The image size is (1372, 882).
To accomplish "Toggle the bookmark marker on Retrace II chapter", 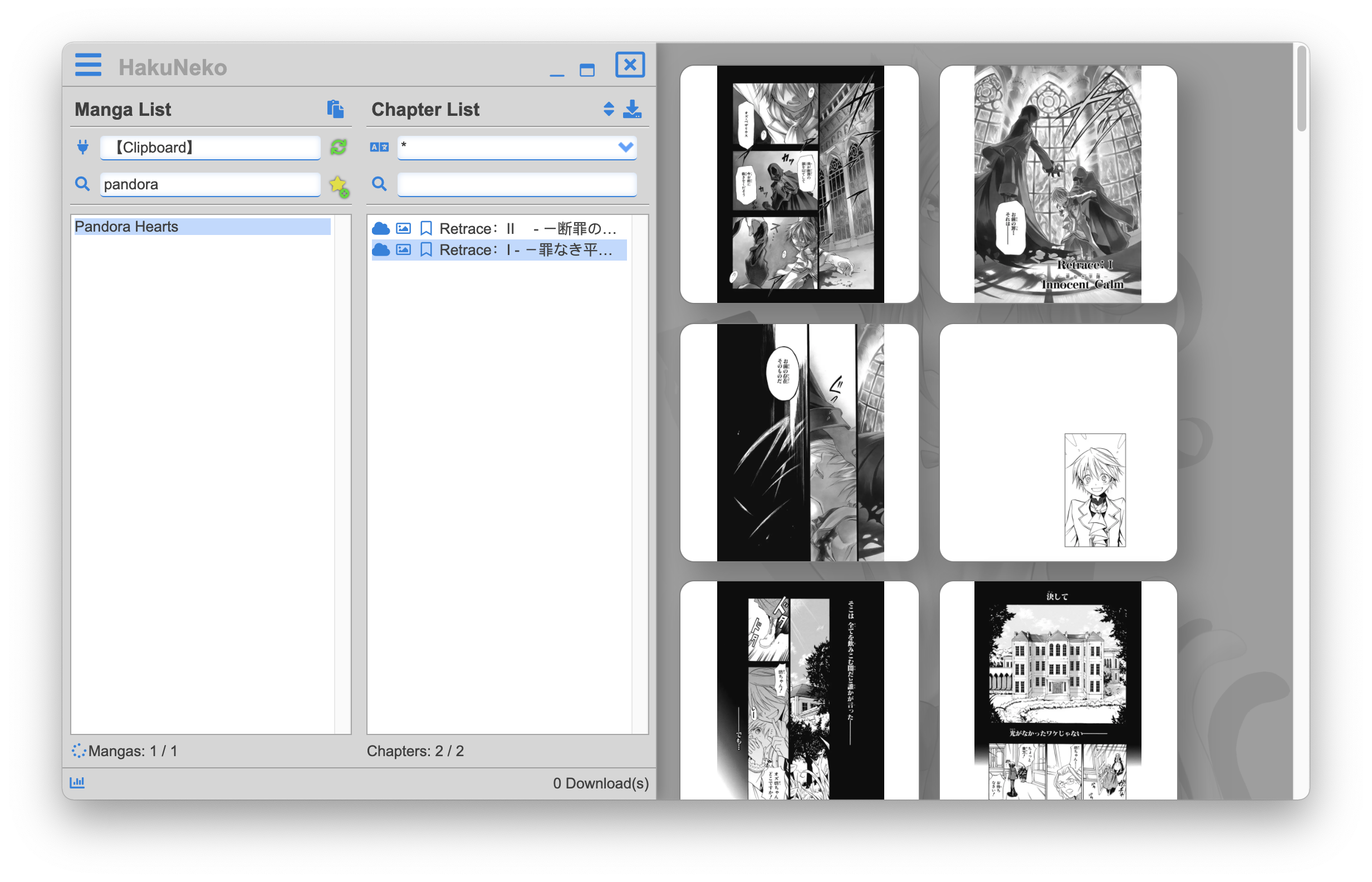I will coord(426,228).
